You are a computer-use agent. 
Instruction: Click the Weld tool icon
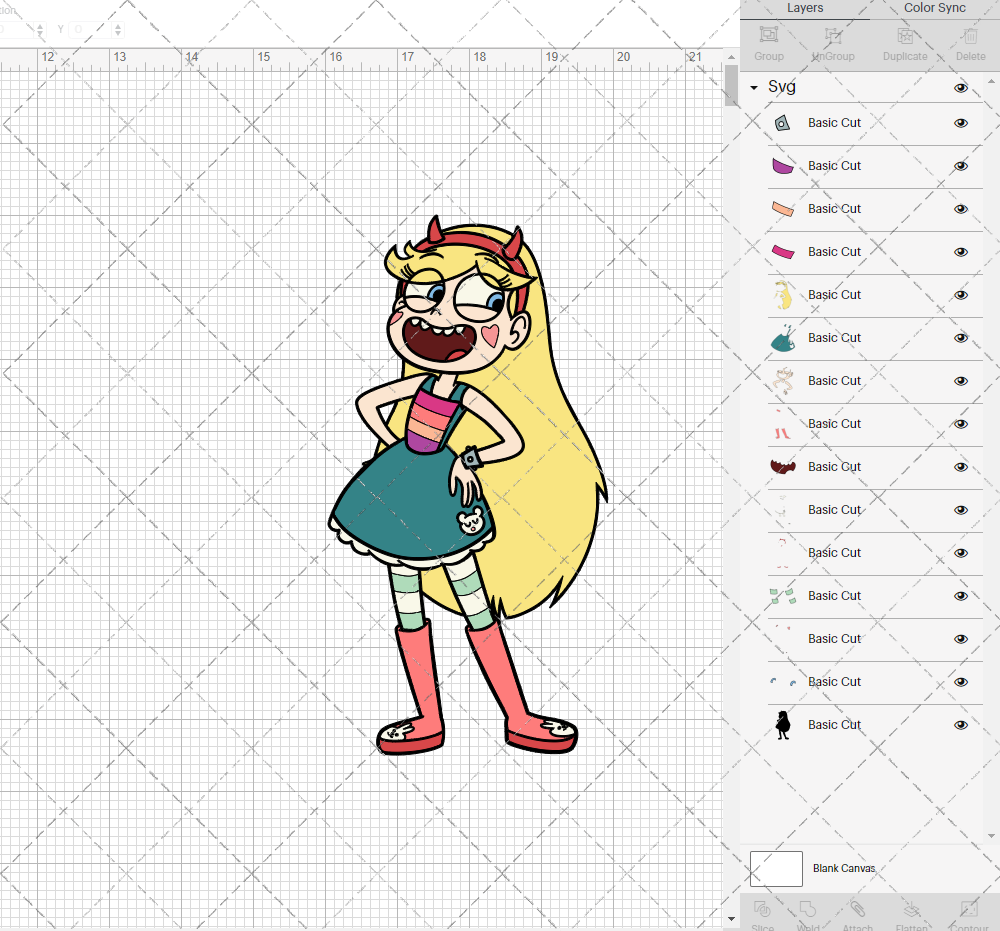(x=808, y=909)
